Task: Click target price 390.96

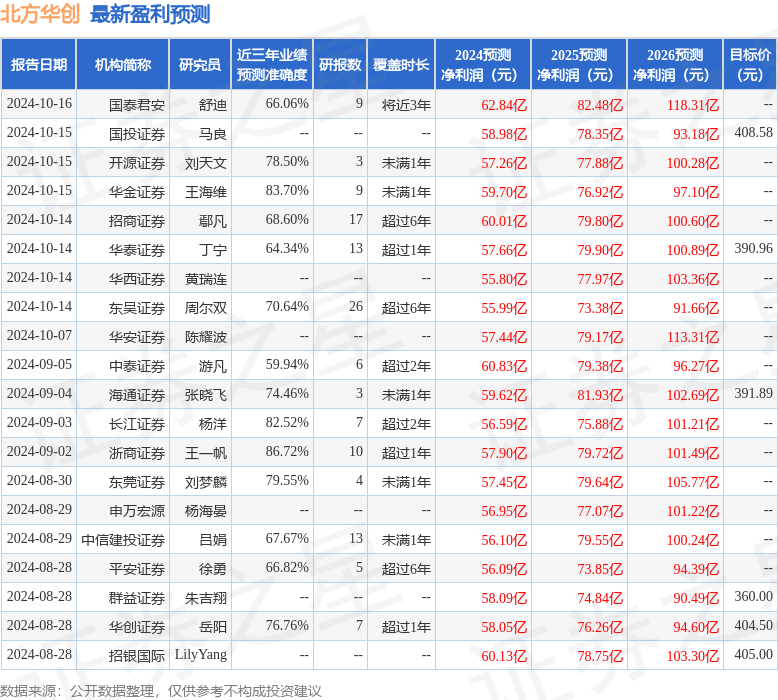Action: coord(754,249)
